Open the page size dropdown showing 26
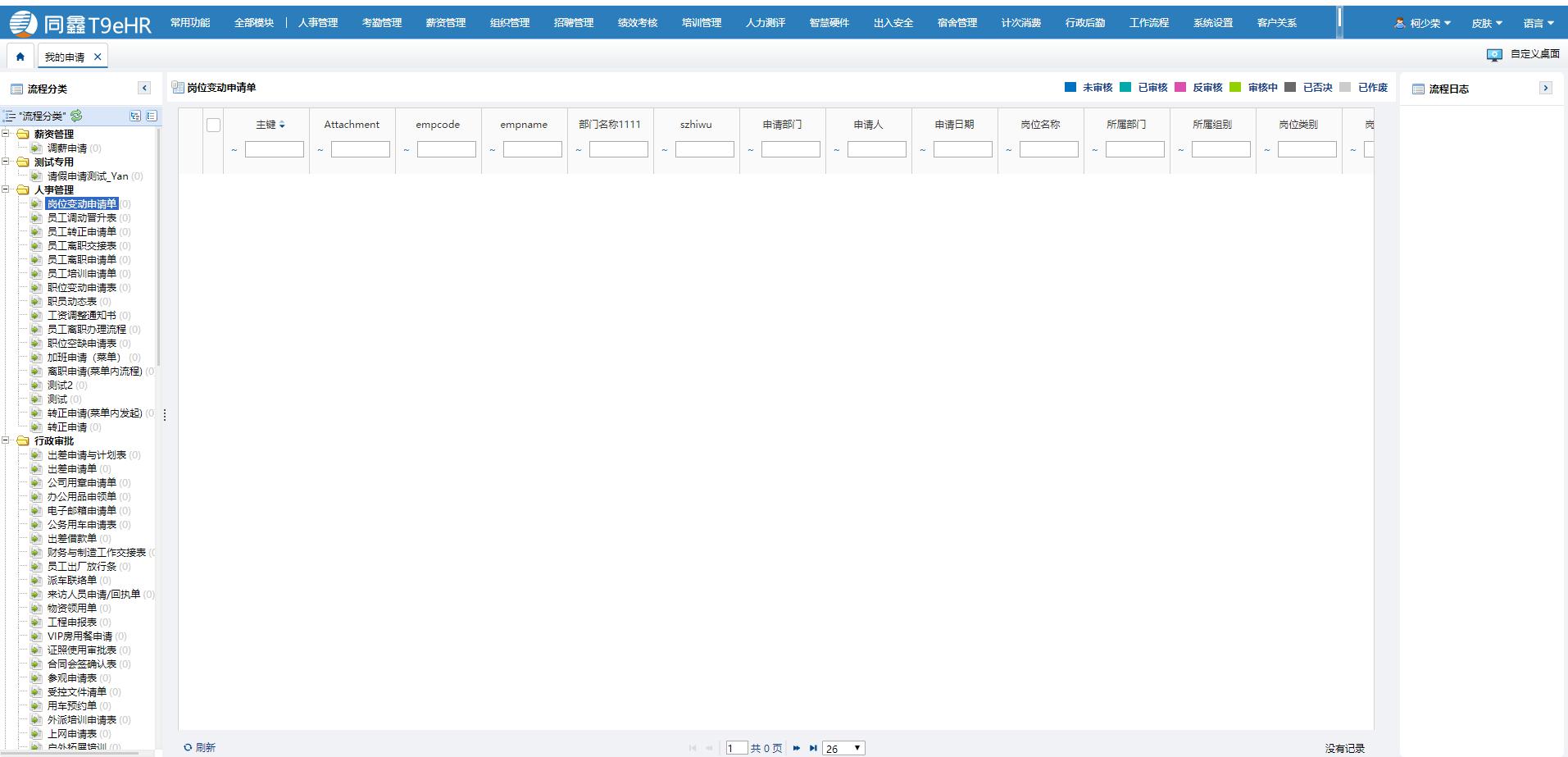 tap(843, 748)
